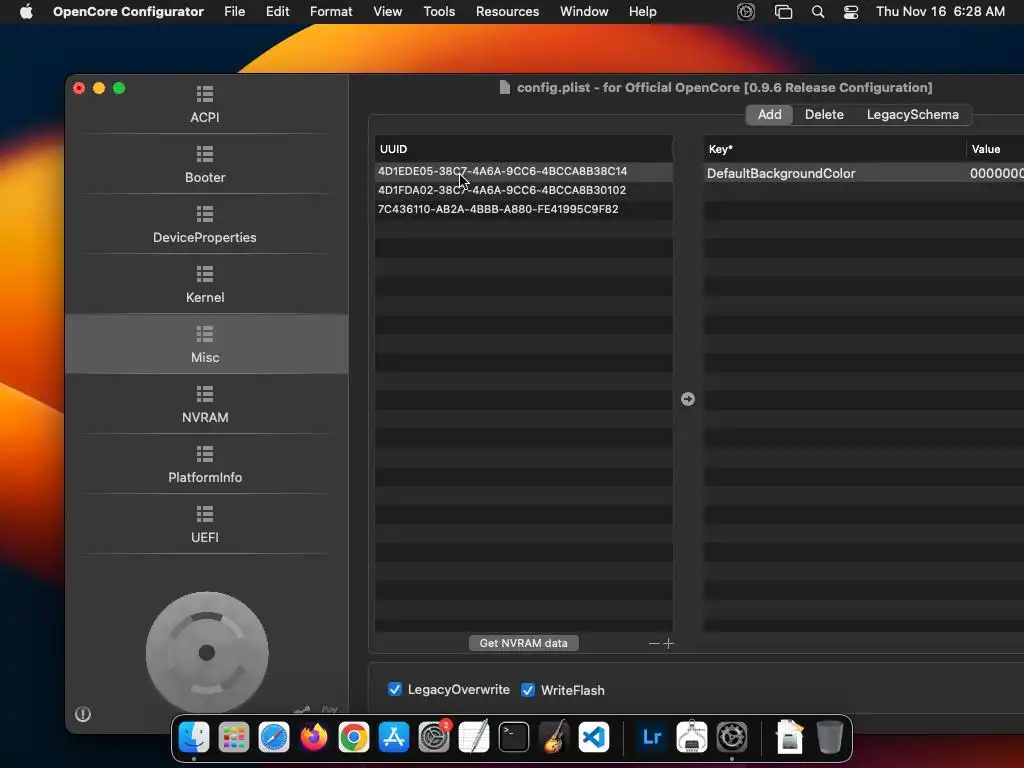Screen dimensions: 1024x768
Task: Toggle the LegacyOverwrite checkbox
Action: tap(394, 690)
